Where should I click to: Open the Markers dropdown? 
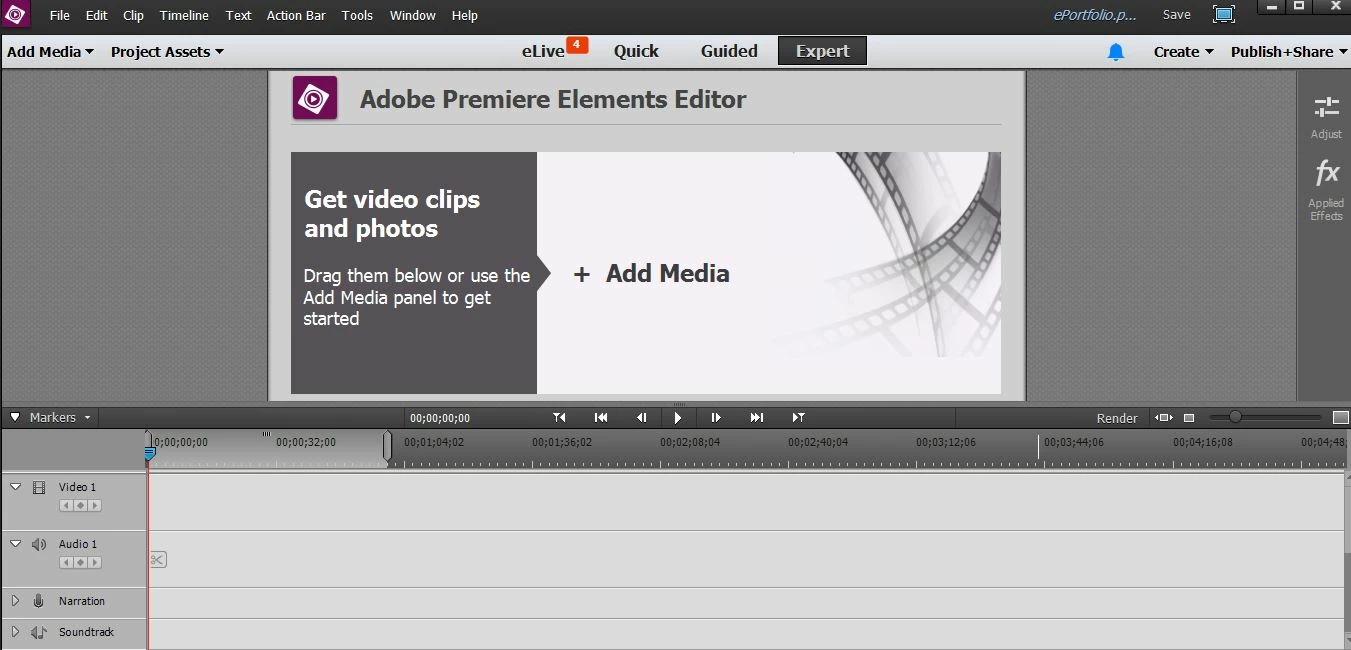click(x=60, y=417)
